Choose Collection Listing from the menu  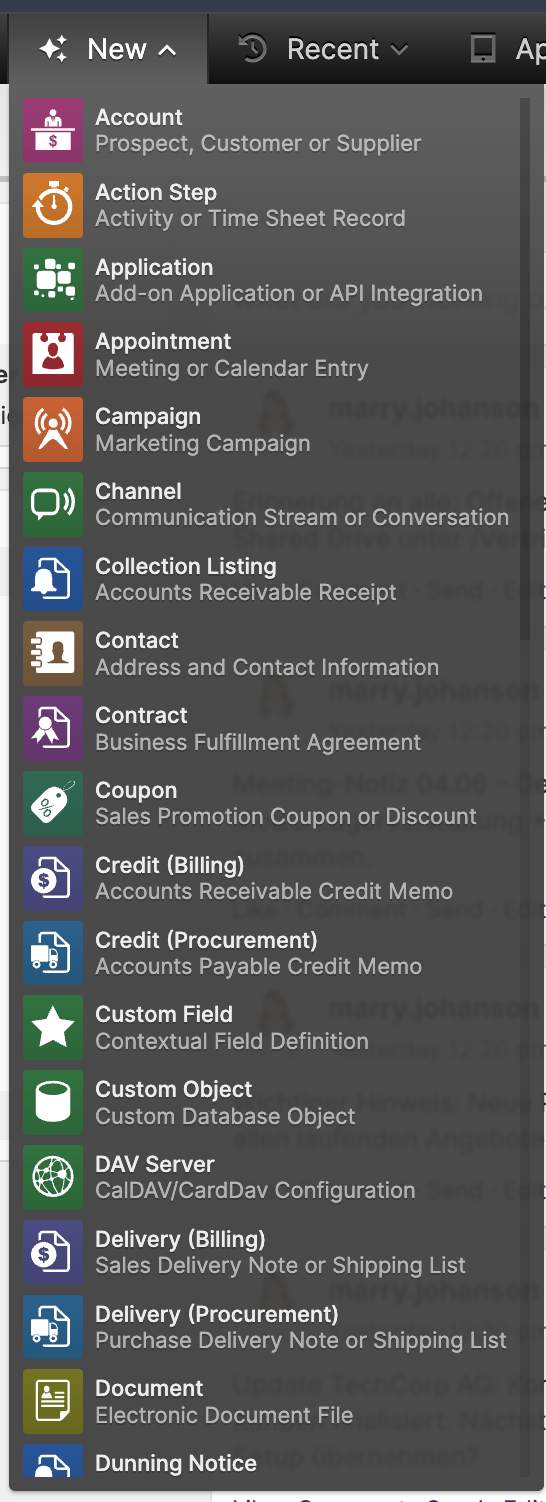click(270, 579)
